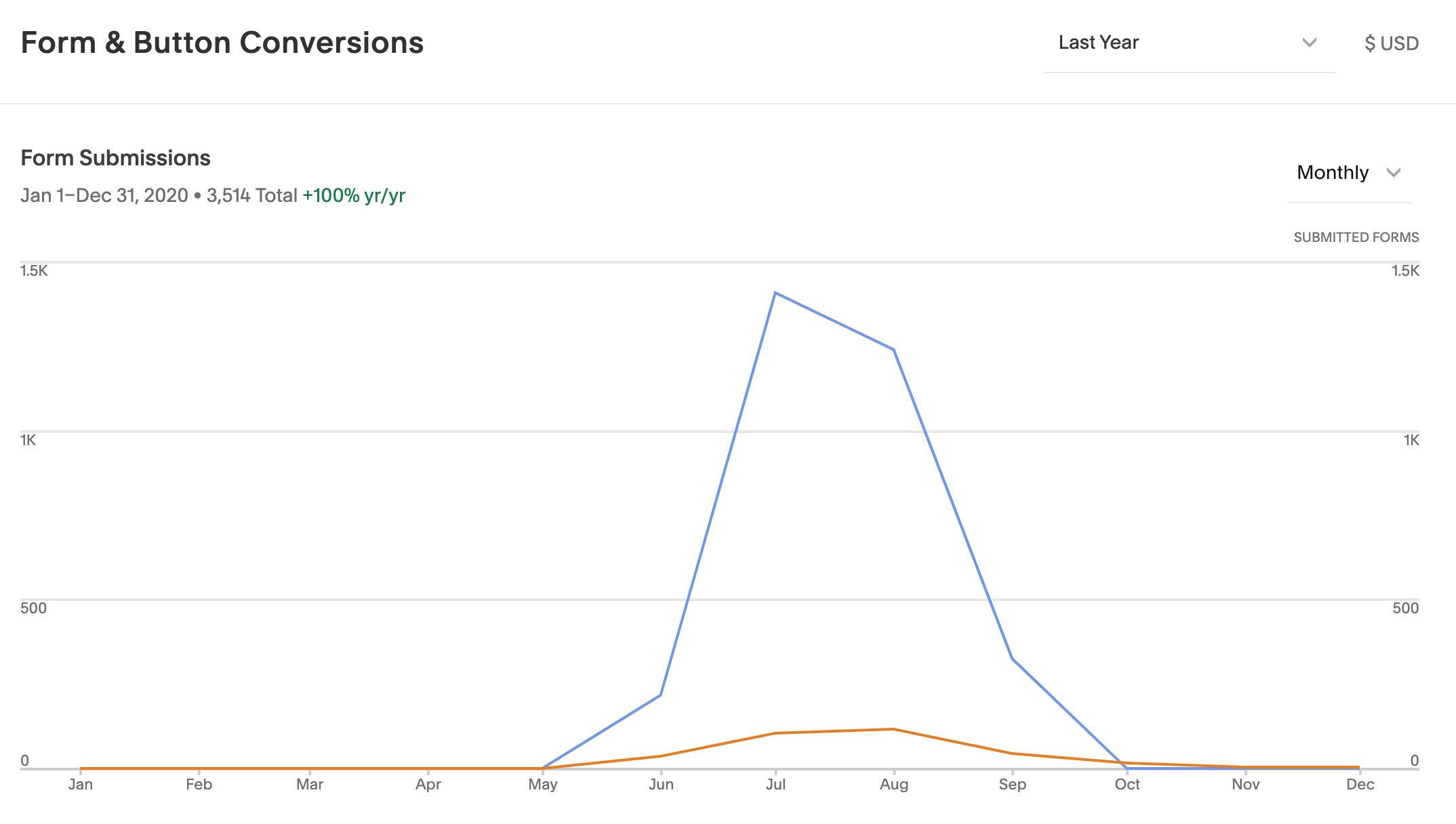
Task: Click the Form Submissions heading
Action: point(115,158)
